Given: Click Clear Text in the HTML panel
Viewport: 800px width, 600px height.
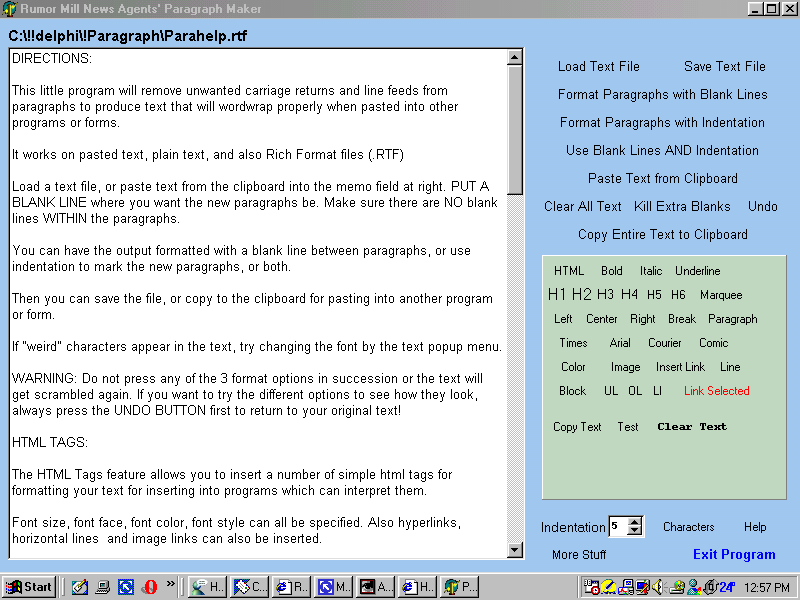Looking at the screenshot, I should 692,427.
